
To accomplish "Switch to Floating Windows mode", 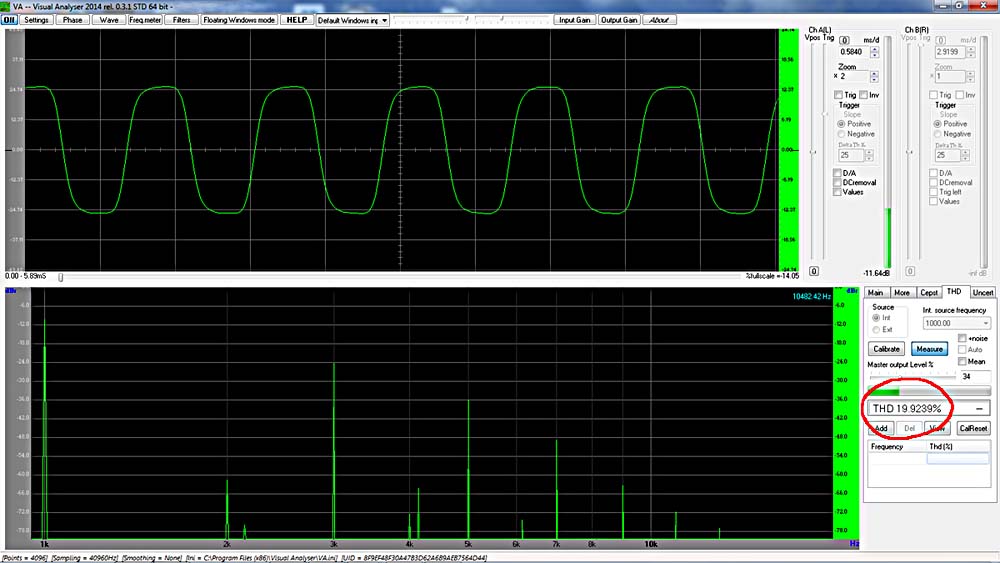I will tap(238, 19).
